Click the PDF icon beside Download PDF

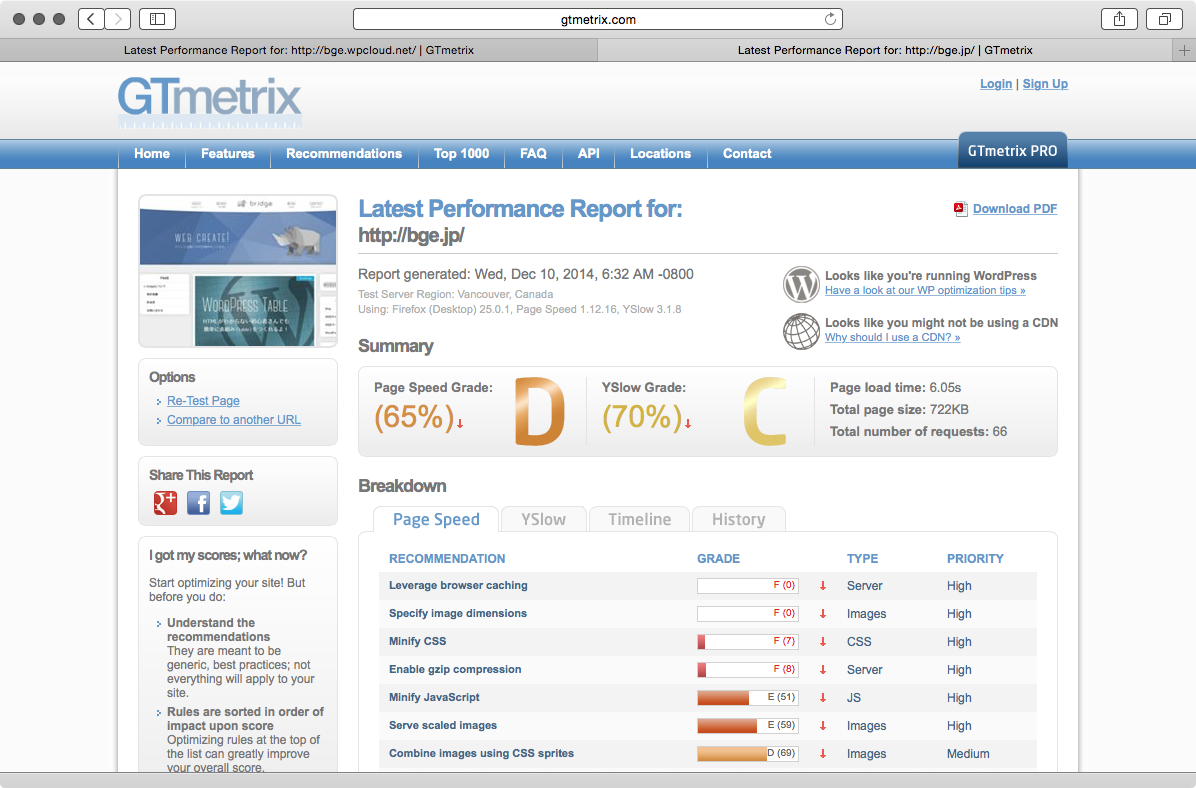[960, 209]
